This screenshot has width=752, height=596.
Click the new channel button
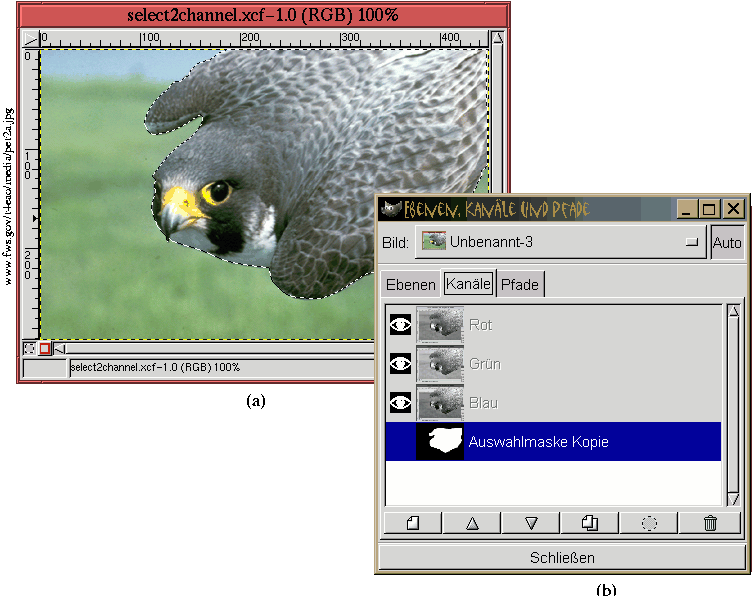click(411, 523)
